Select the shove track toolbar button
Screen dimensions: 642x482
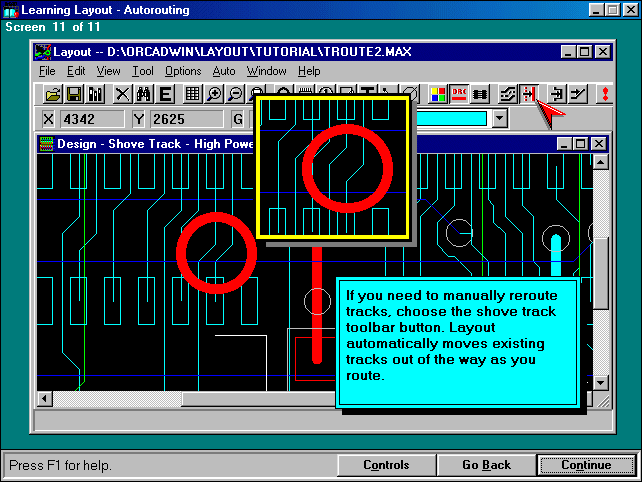529,94
